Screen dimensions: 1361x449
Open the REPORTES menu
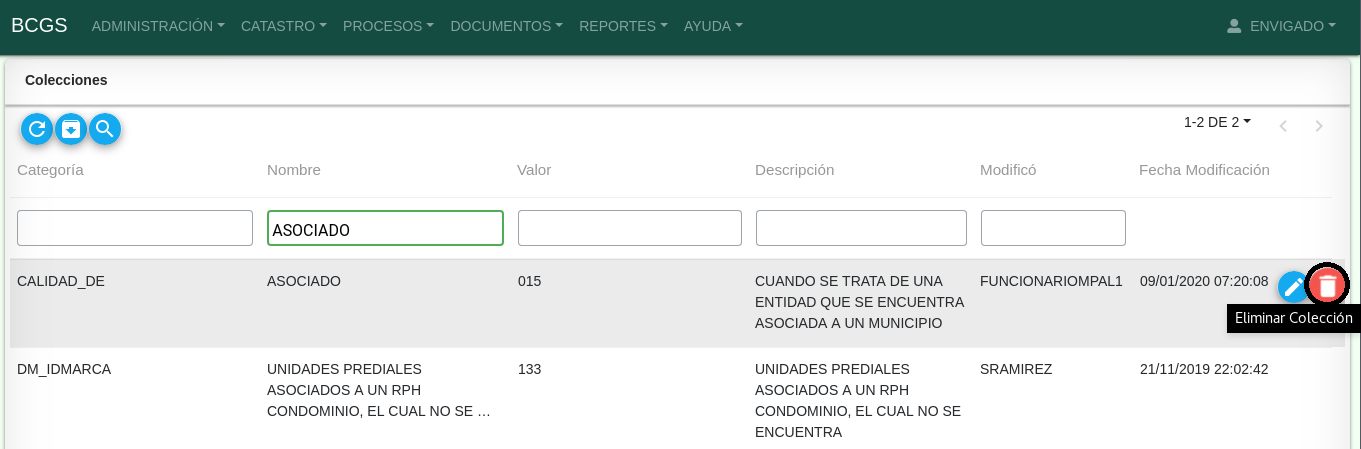(x=623, y=26)
